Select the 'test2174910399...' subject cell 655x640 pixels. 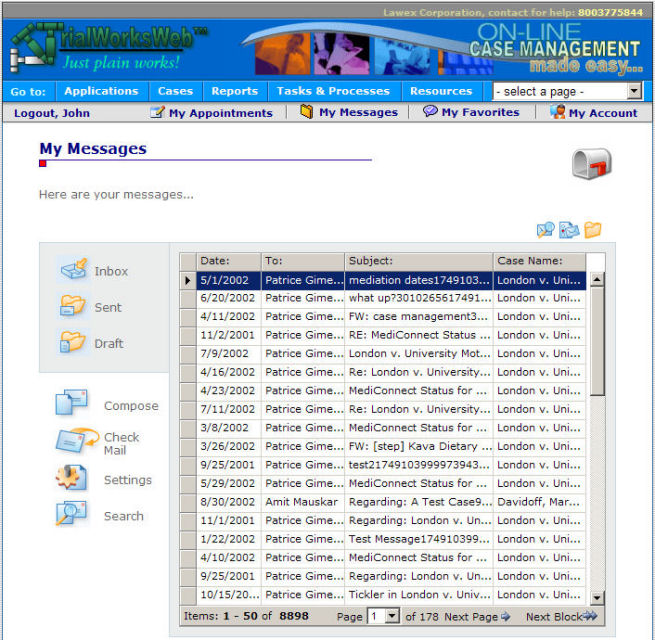419,465
